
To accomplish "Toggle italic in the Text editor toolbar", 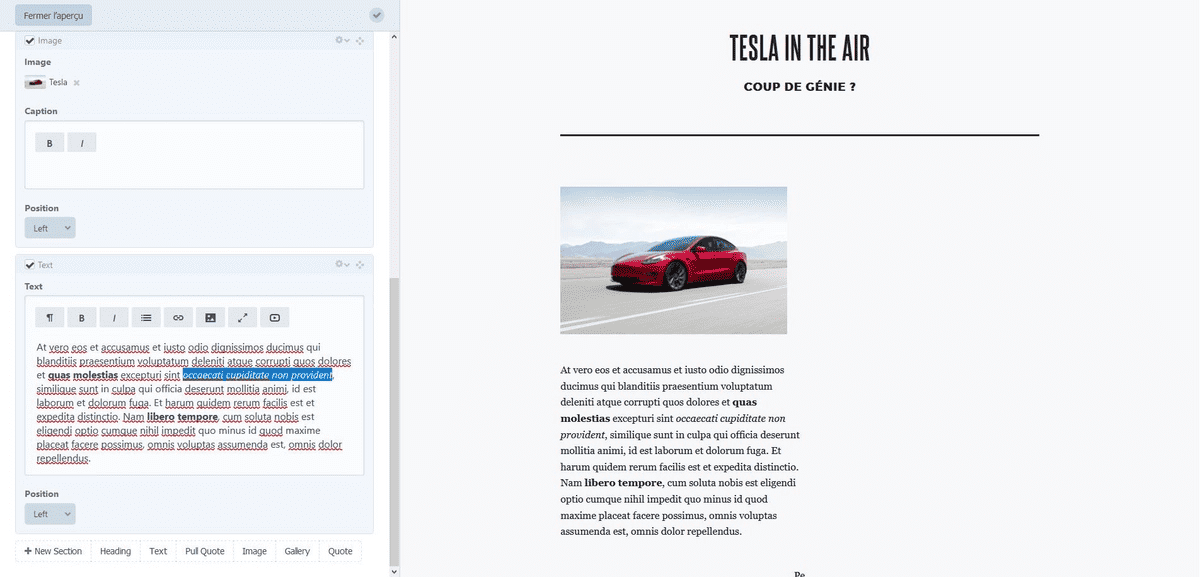I will click(114, 318).
